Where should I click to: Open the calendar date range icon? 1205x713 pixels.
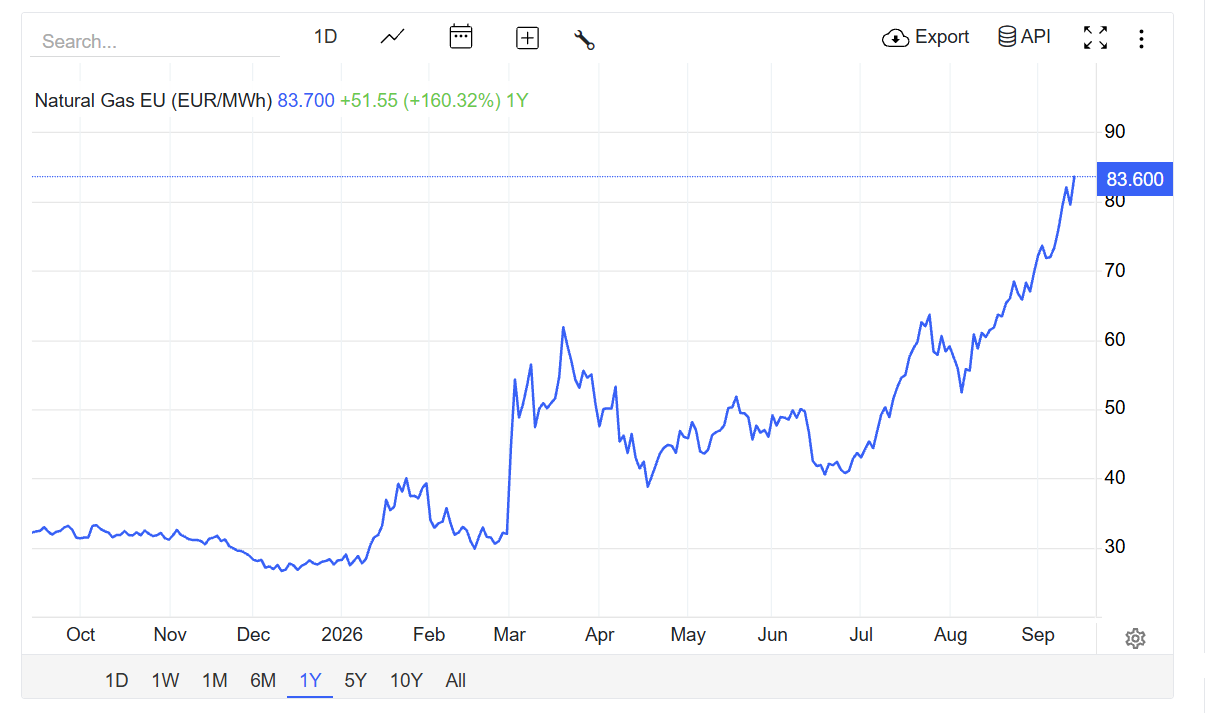(x=460, y=37)
